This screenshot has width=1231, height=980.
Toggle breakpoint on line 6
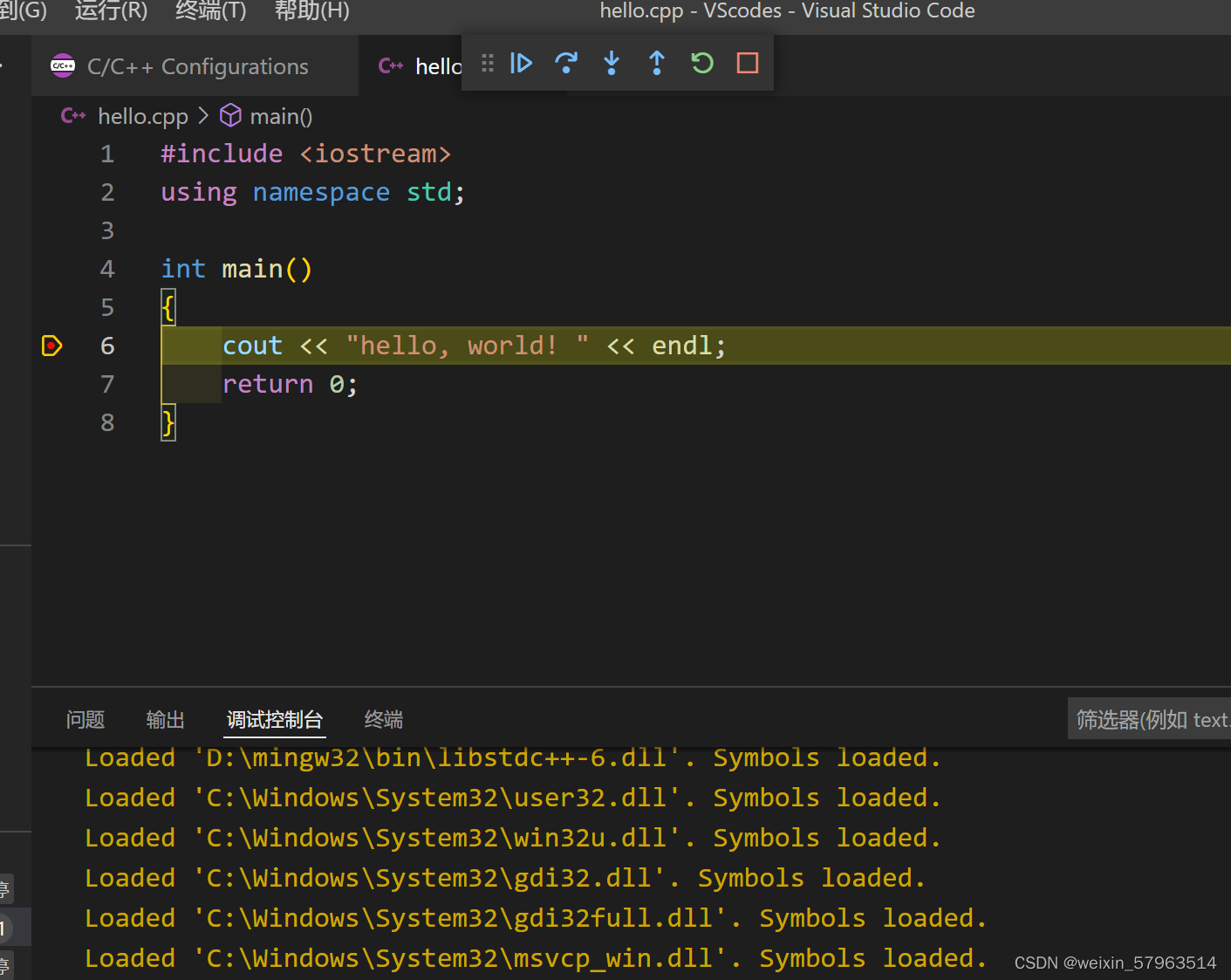coord(52,346)
